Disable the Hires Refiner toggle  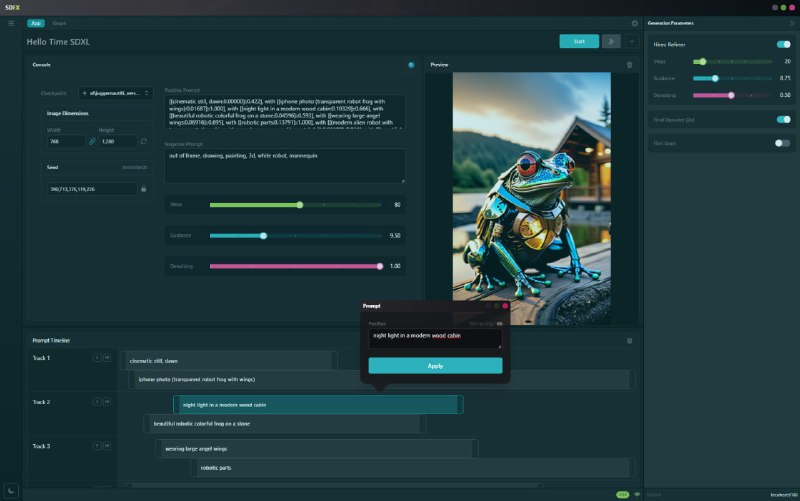tap(783, 45)
